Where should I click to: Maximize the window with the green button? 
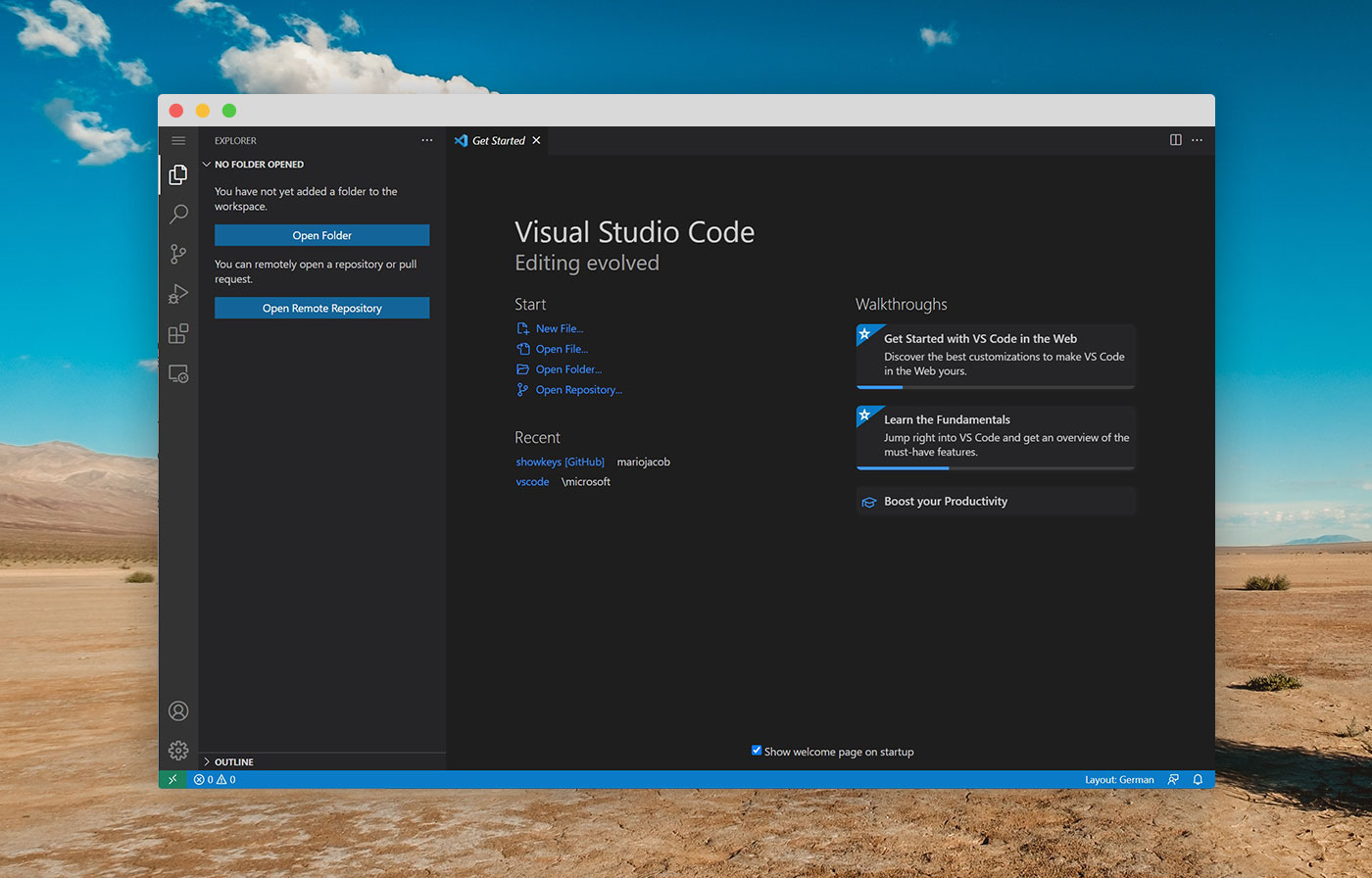229,111
